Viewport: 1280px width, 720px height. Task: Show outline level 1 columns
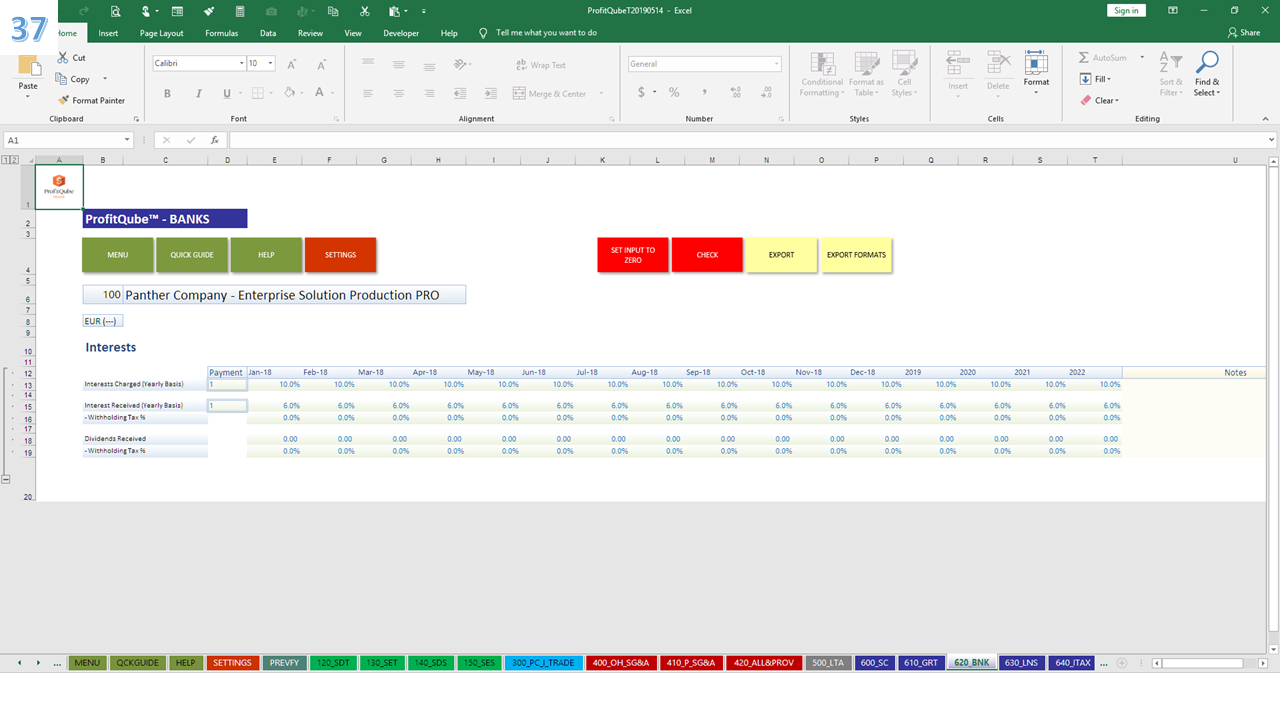coord(6,160)
